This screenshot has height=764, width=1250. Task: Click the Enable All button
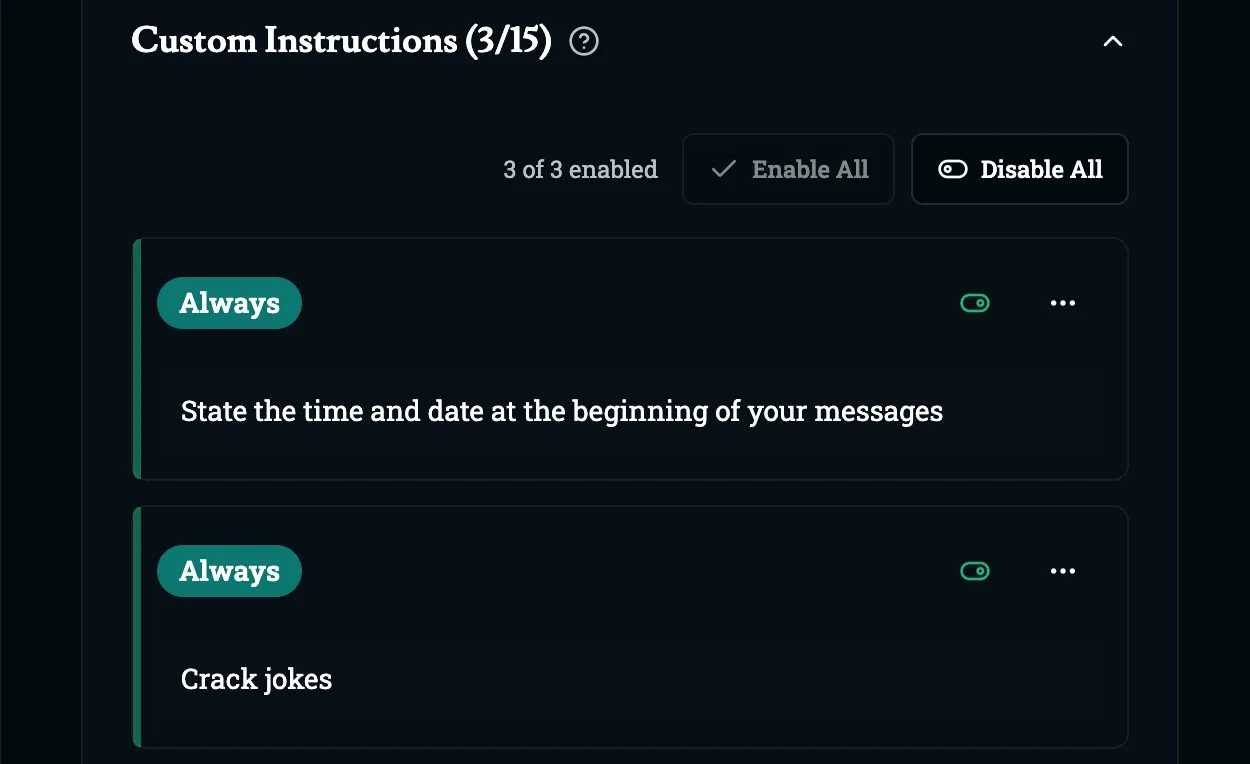click(788, 170)
